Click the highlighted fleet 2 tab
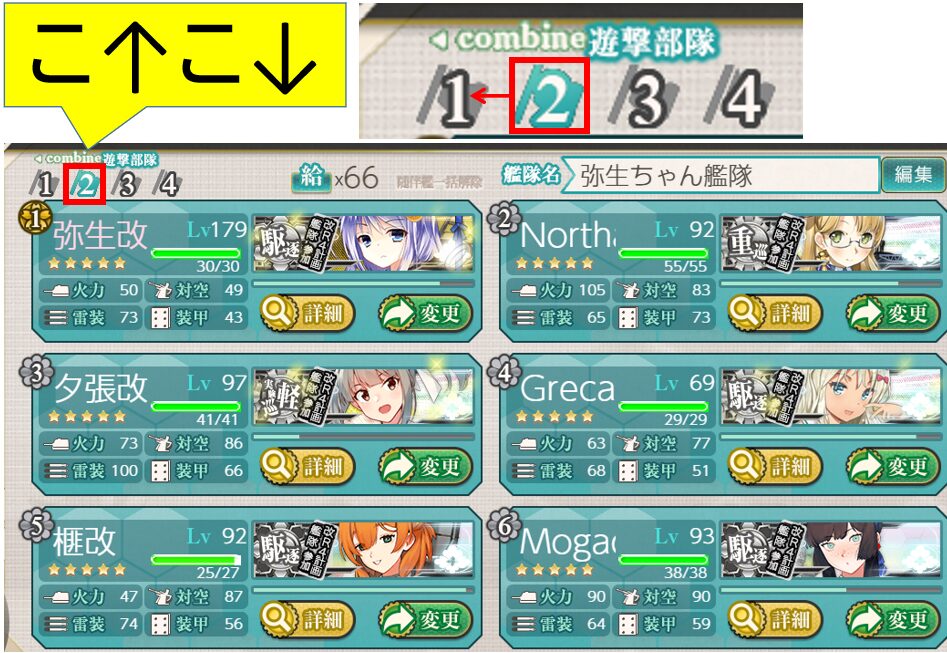This screenshot has height=653, width=947. click(85, 184)
